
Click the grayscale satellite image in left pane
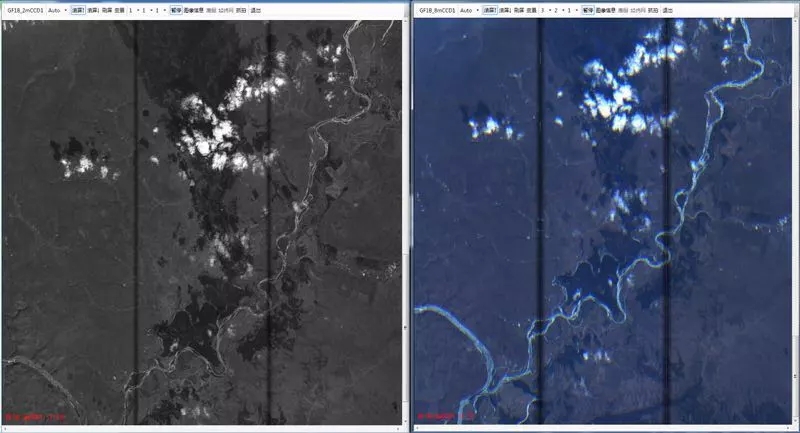coord(200,220)
